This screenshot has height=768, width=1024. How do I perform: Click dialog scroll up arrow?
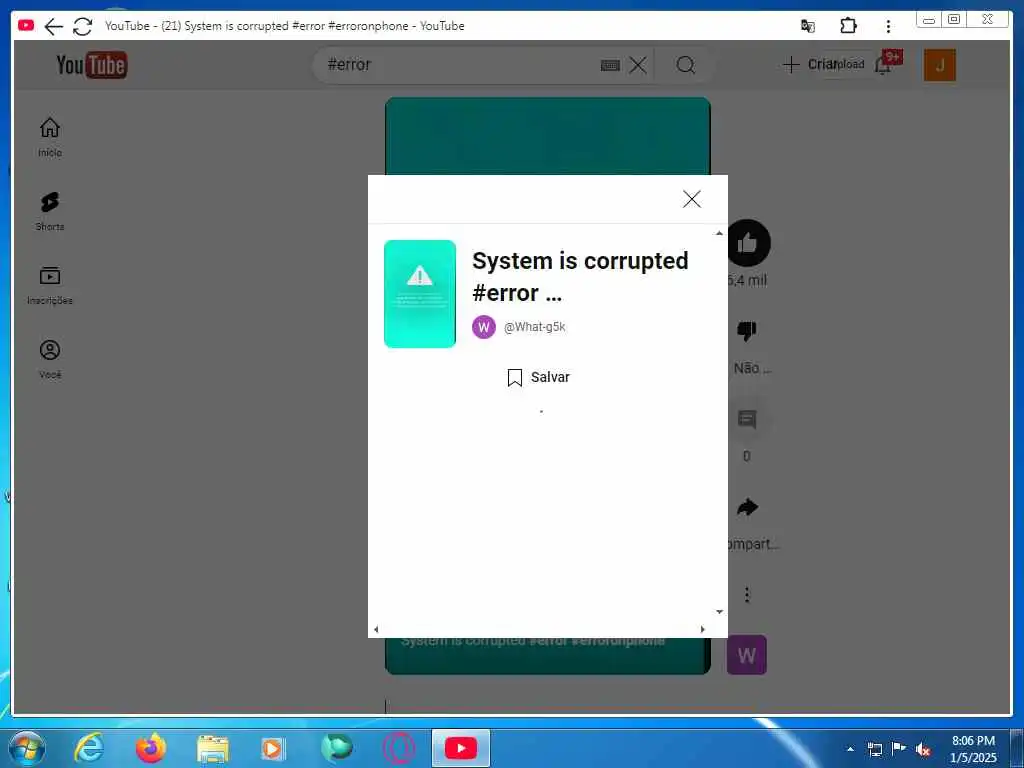tap(719, 233)
